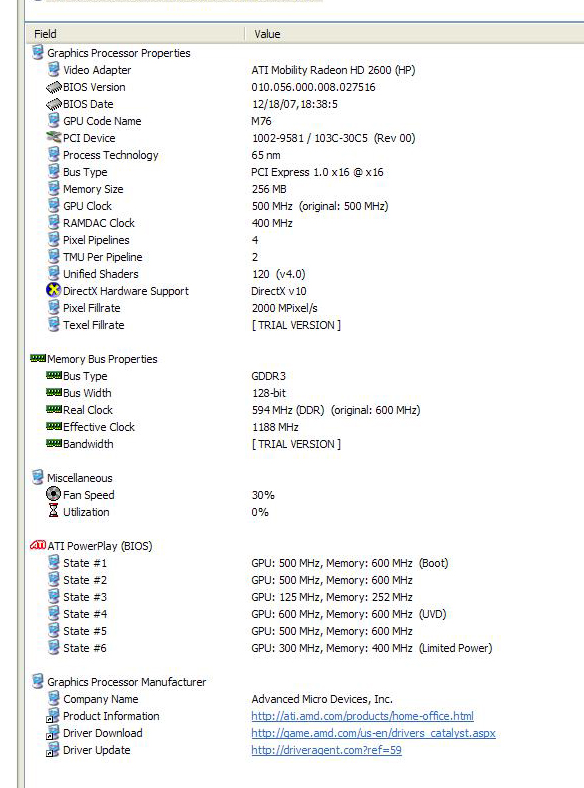Image resolution: width=584 pixels, height=788 pixels.
Task: Select the 0% utilization value
Action: [x=260, y=512]
